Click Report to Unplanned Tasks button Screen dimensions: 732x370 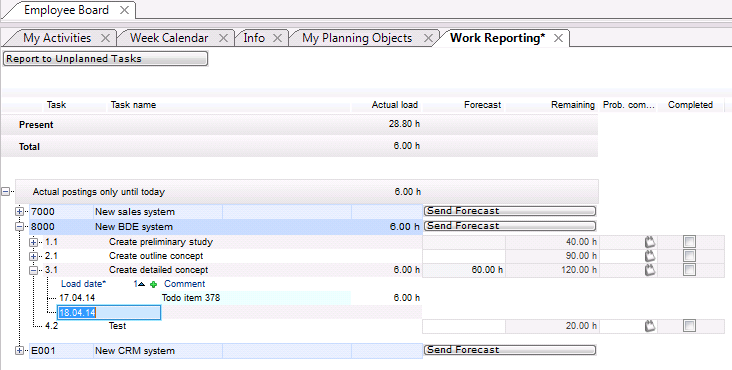105,59
